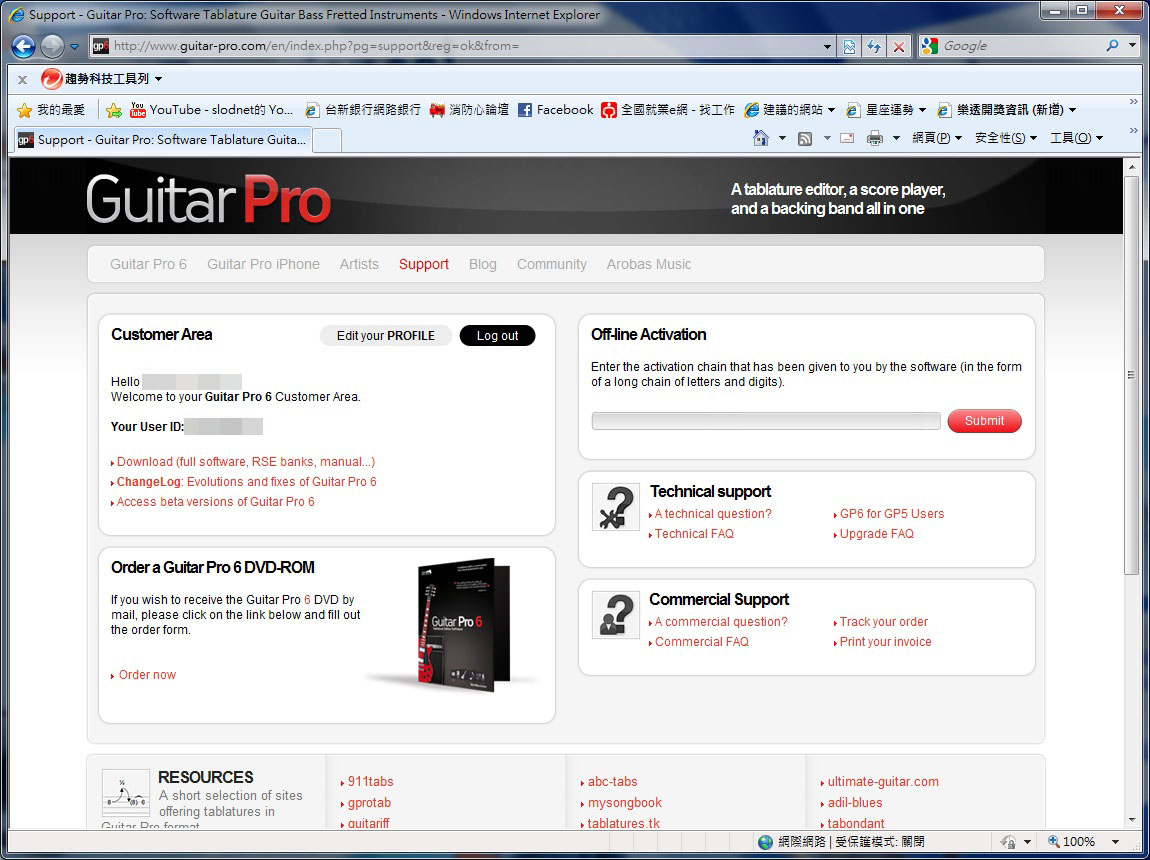Click the Home icon in command bar

click(761, 138)
